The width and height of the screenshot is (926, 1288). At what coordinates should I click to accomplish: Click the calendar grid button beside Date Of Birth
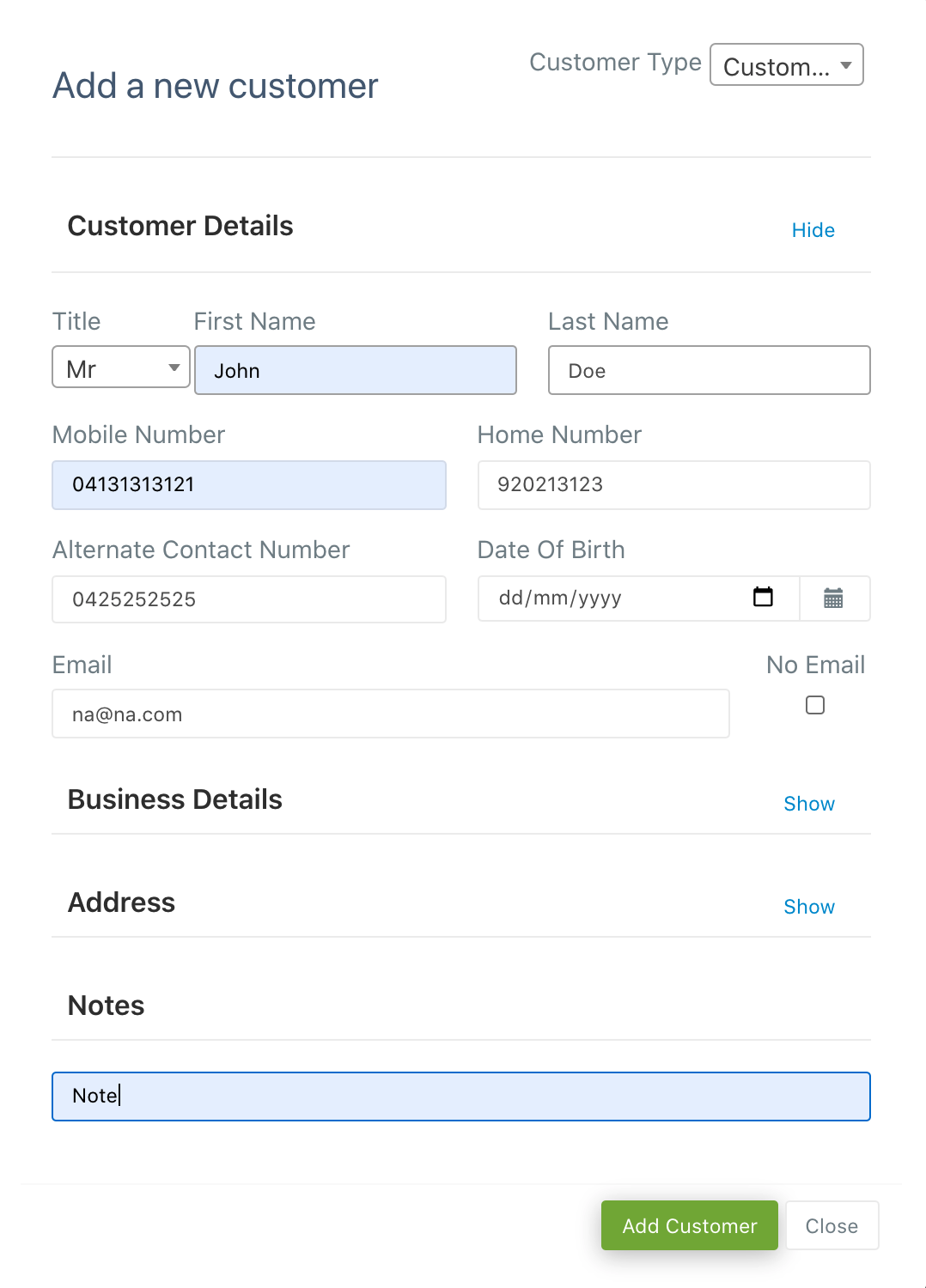(834, 598)
